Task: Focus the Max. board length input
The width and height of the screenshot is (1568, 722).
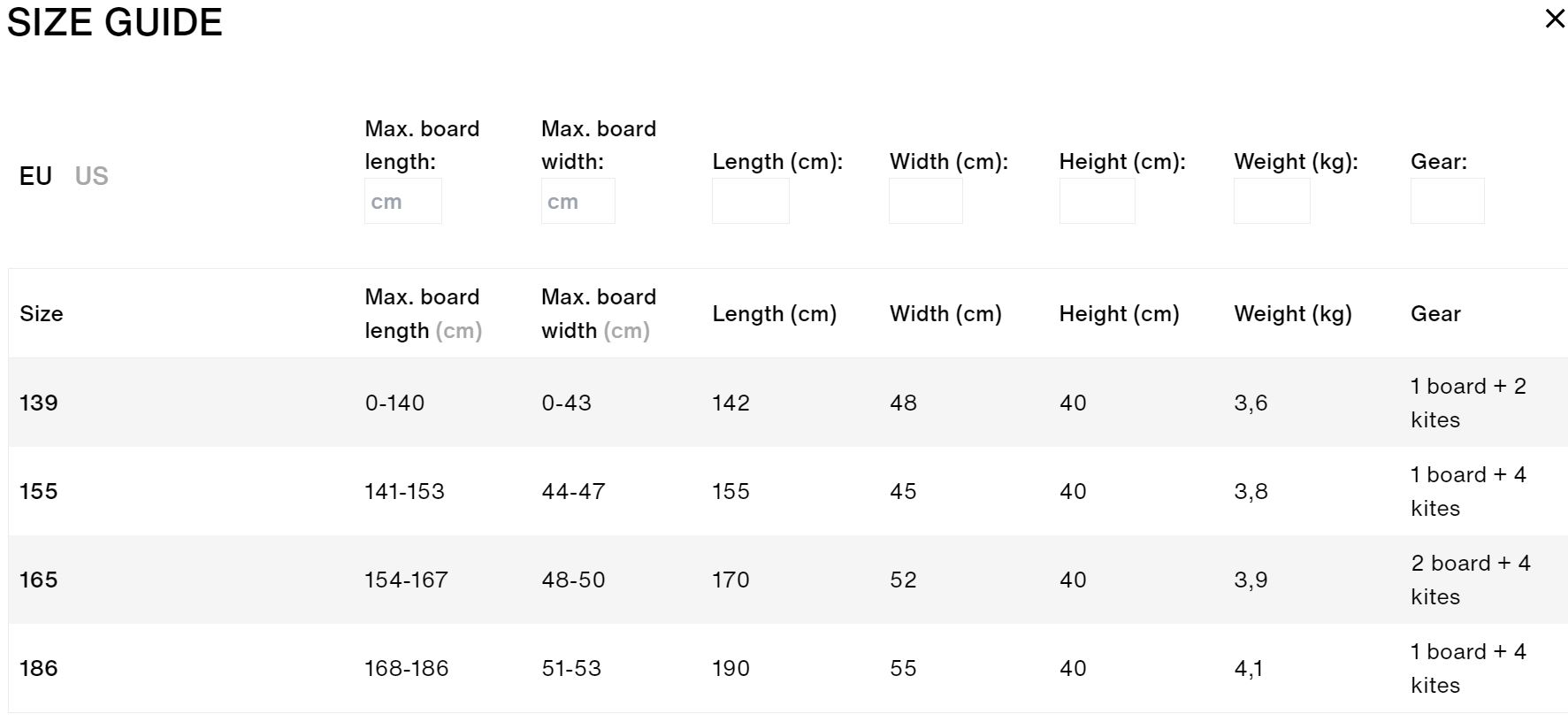Action: pyautogui.click(x=402, y=201)
